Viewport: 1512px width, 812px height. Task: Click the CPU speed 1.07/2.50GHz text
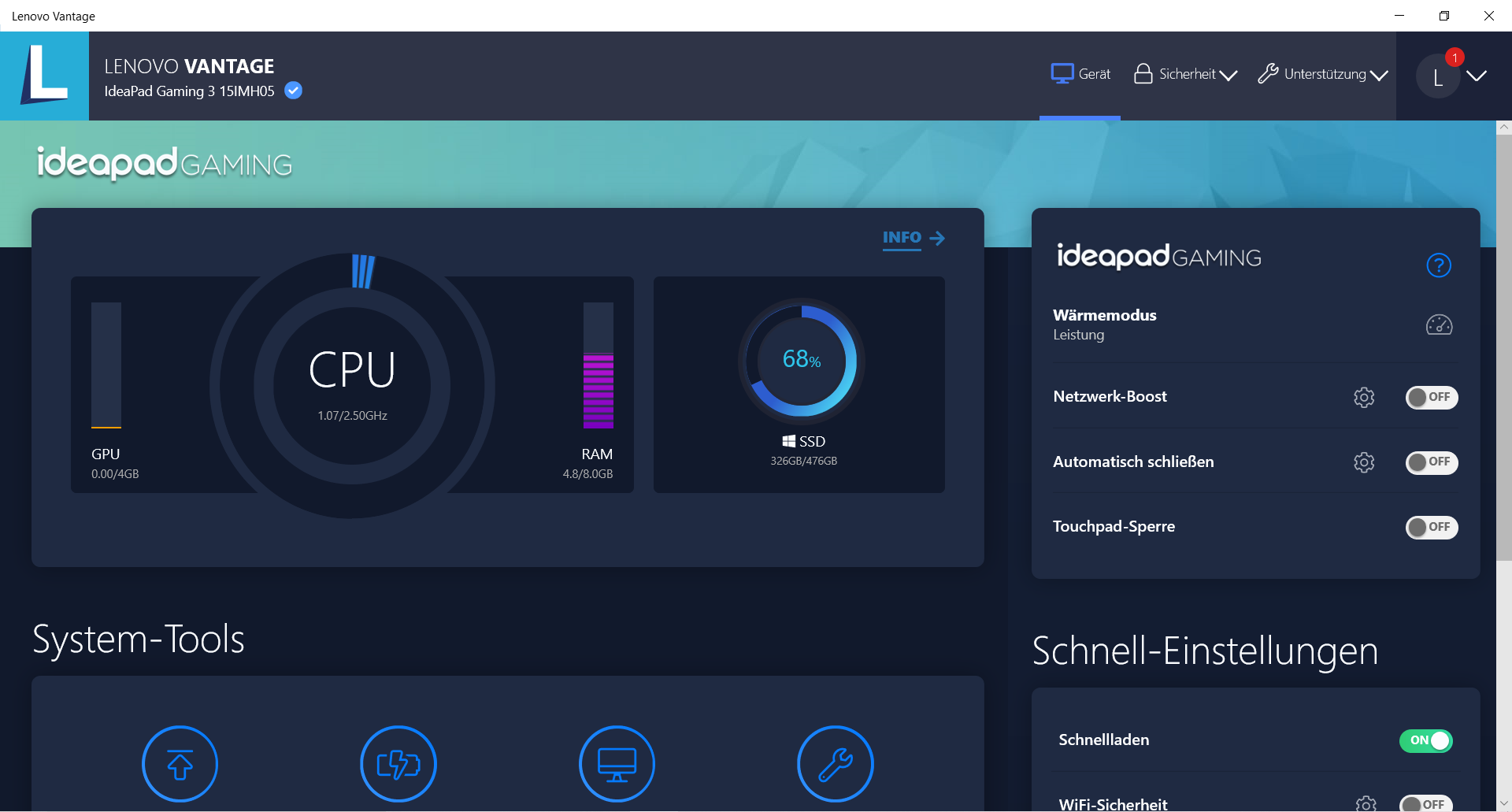(x=352, y=416)
